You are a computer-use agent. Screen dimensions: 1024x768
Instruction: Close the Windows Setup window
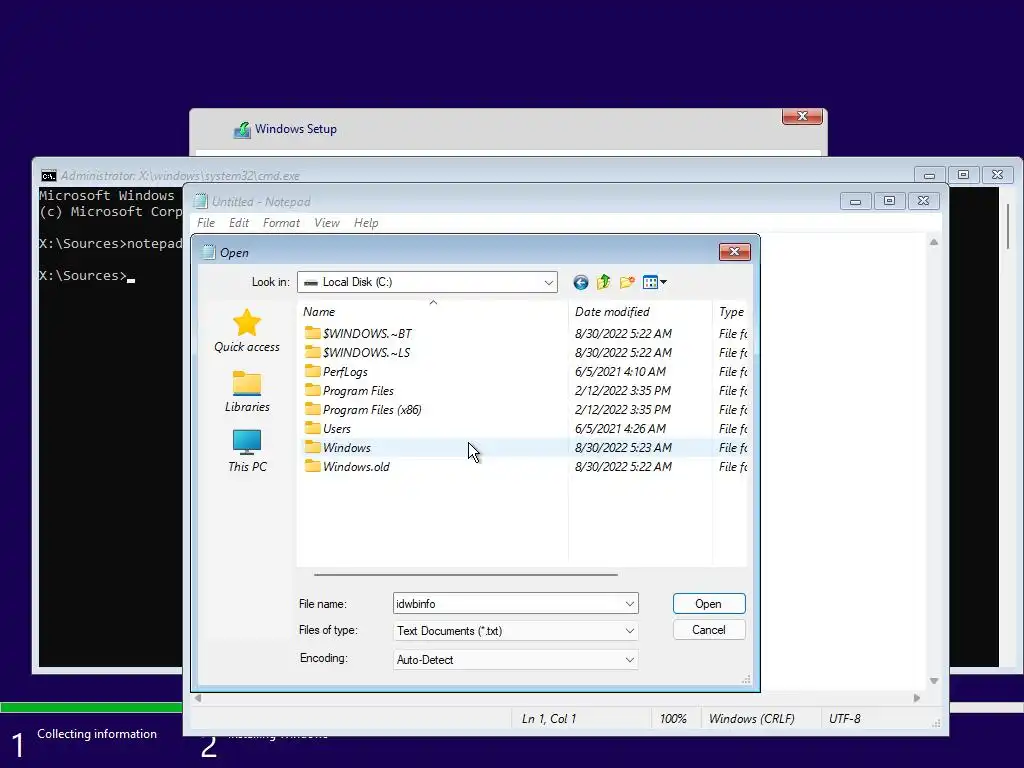point(802,116)
